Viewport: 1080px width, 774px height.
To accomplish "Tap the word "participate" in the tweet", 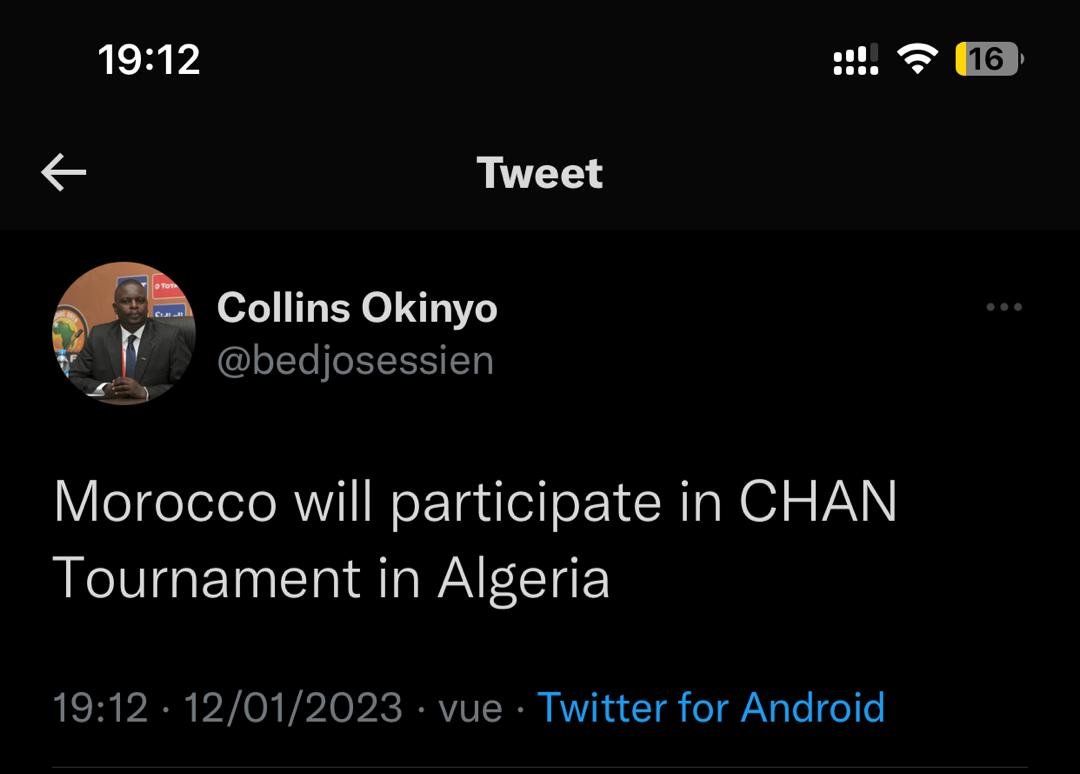I will [x=526, y=505].
